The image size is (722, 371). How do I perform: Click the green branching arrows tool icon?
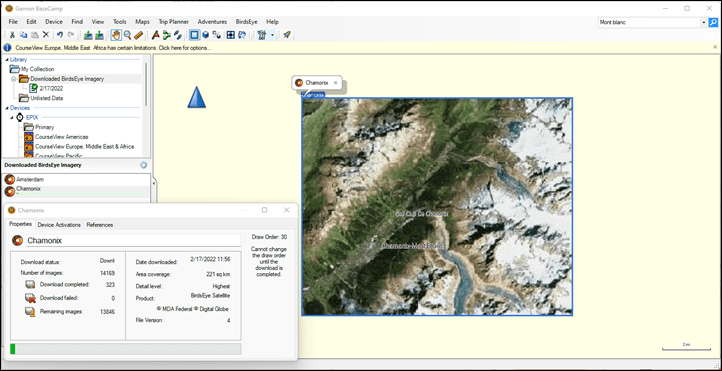tap(167, 35)
